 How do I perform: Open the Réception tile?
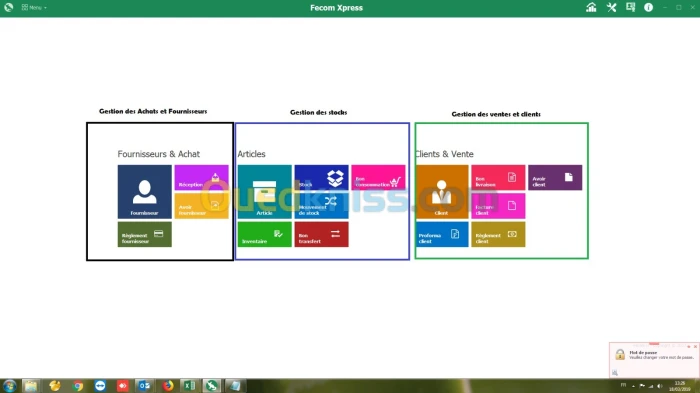(201, 177)
